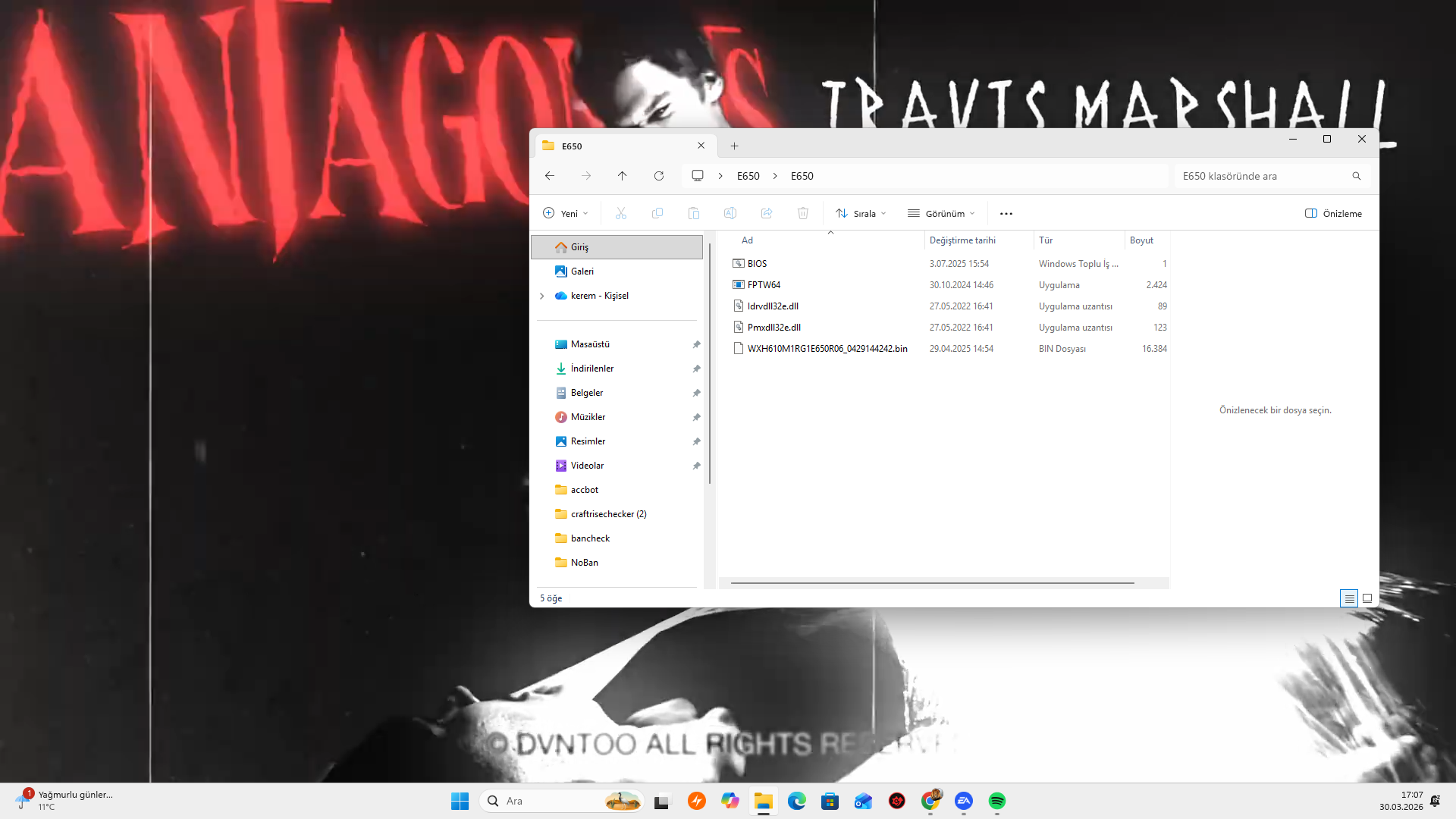
Task: Open Galeri in the navigation pane
Action: coord(617,271)
